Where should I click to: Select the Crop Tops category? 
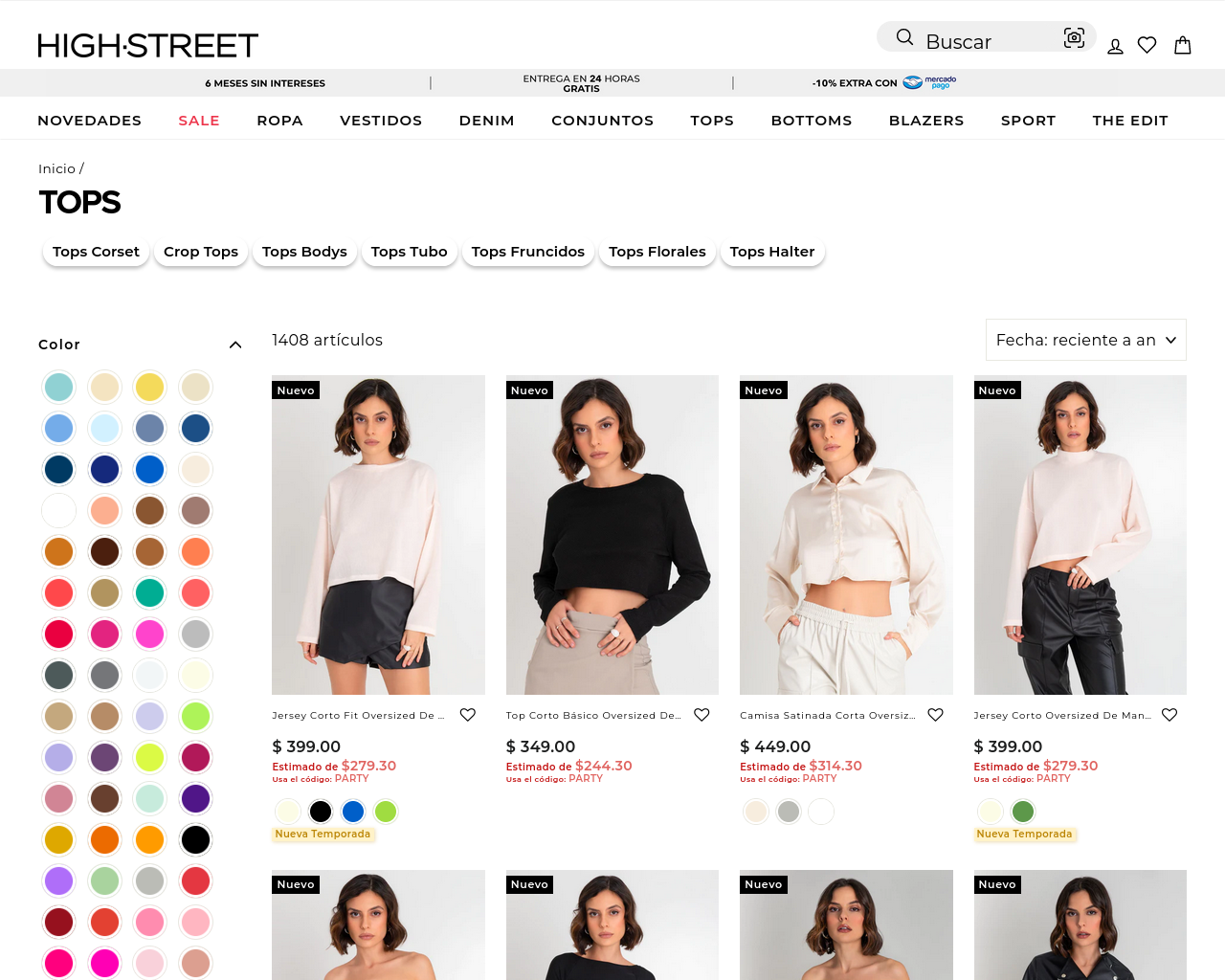(x=201, y=252)
